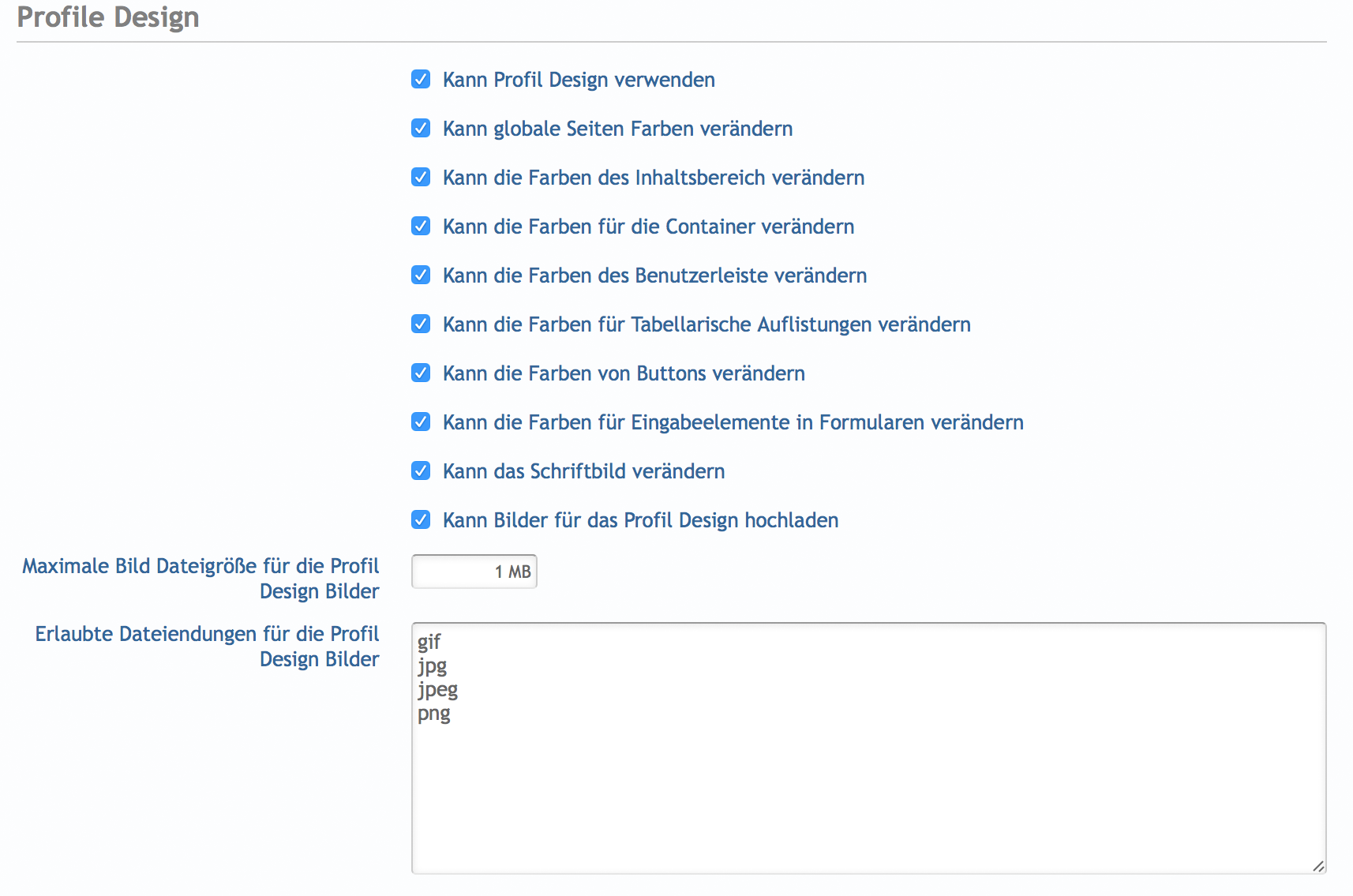Uncheck 'Kann das Schriftbild verändern' checkbox
Screen dimensions: 1353x896
coord(421,471)
